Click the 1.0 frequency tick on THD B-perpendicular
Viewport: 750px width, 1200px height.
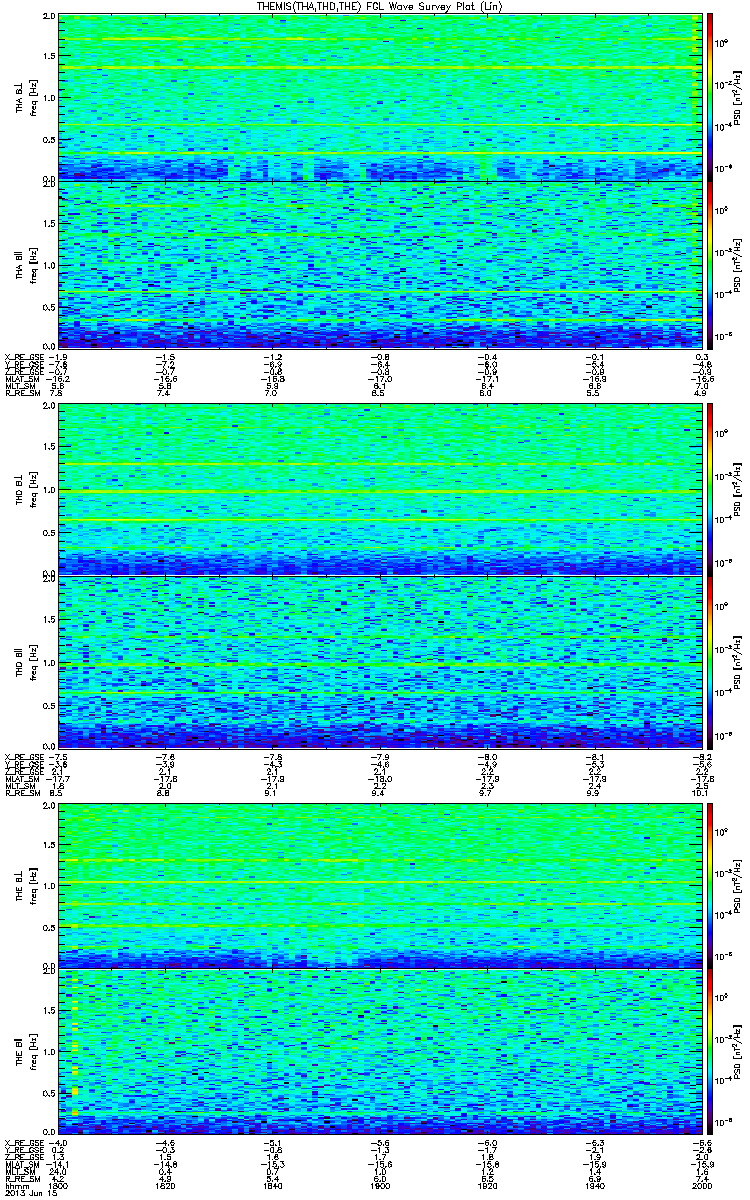[50, 489]
